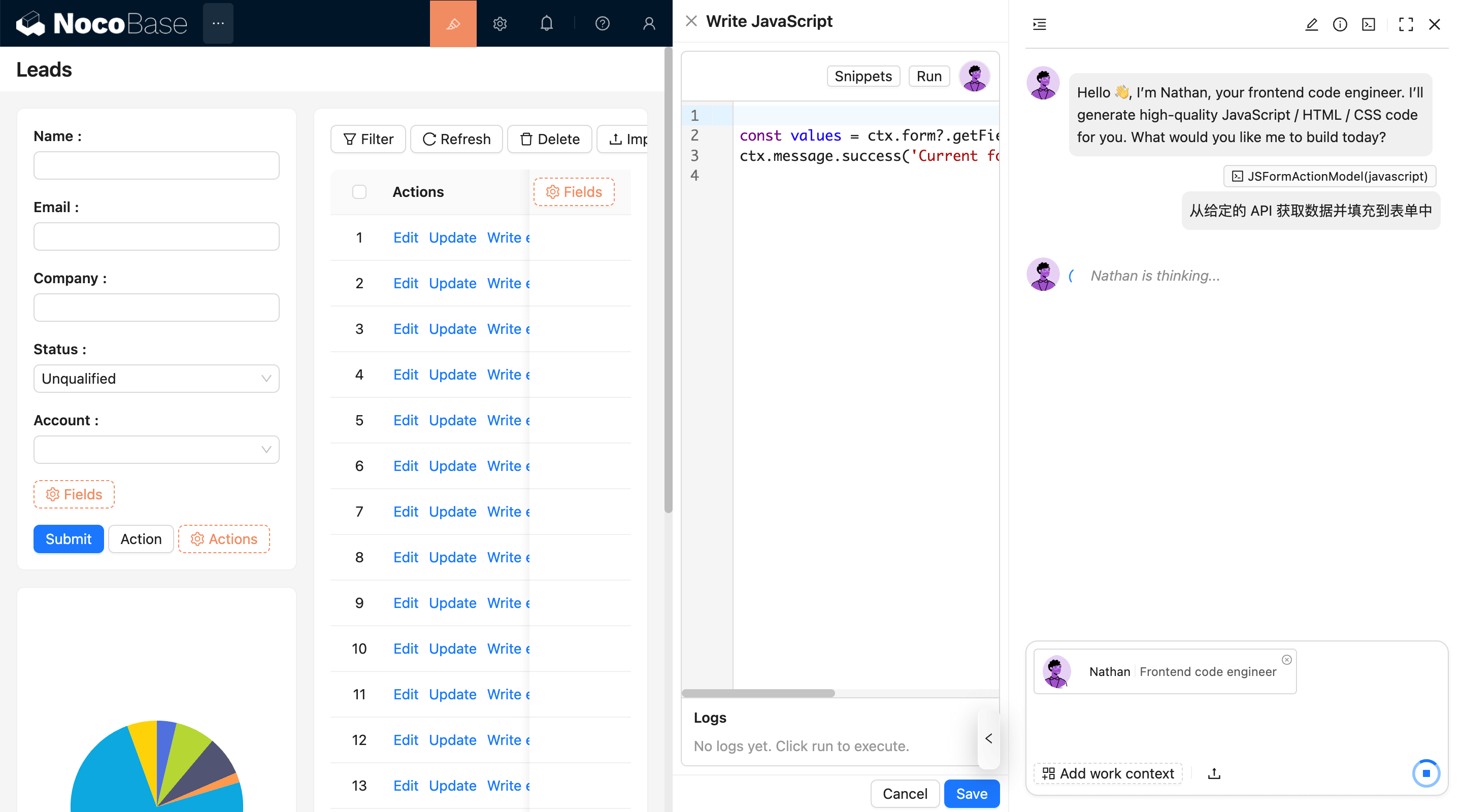Click the upload icon in chat input
The width and height of the screenshot is (1462, 812).
(x=1213, y=773)
